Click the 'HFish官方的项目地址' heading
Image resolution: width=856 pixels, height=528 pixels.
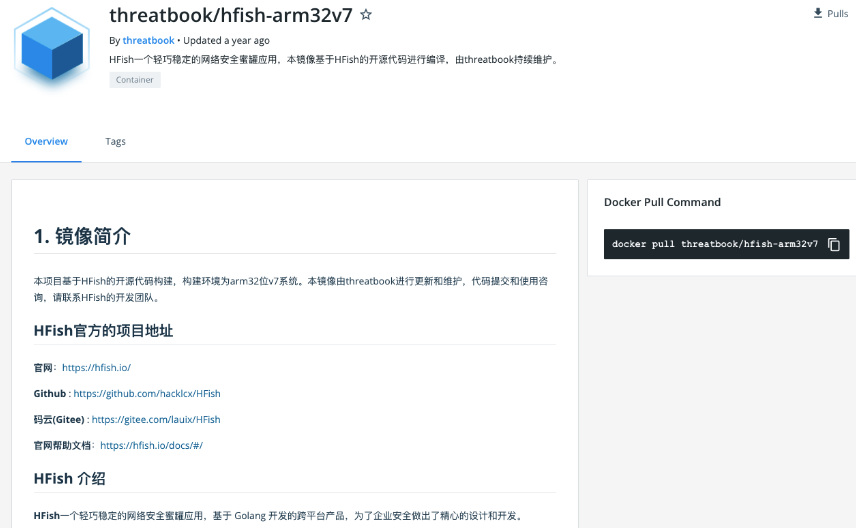[103, 331]
